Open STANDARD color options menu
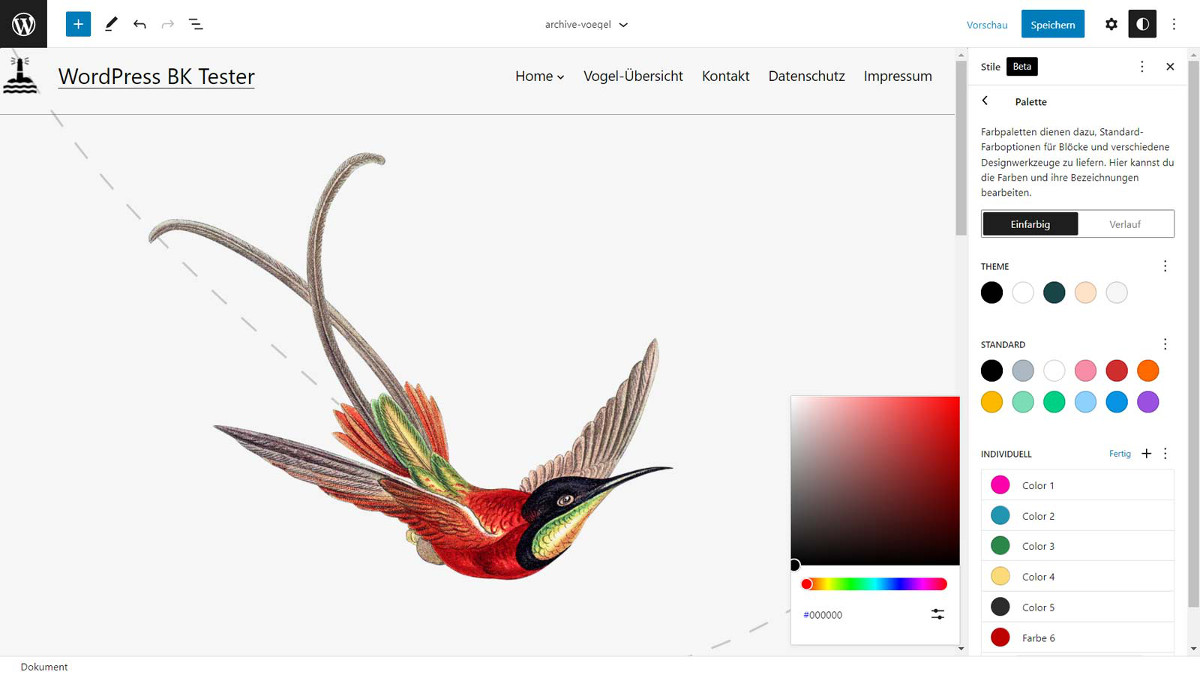 [1165, 344]
